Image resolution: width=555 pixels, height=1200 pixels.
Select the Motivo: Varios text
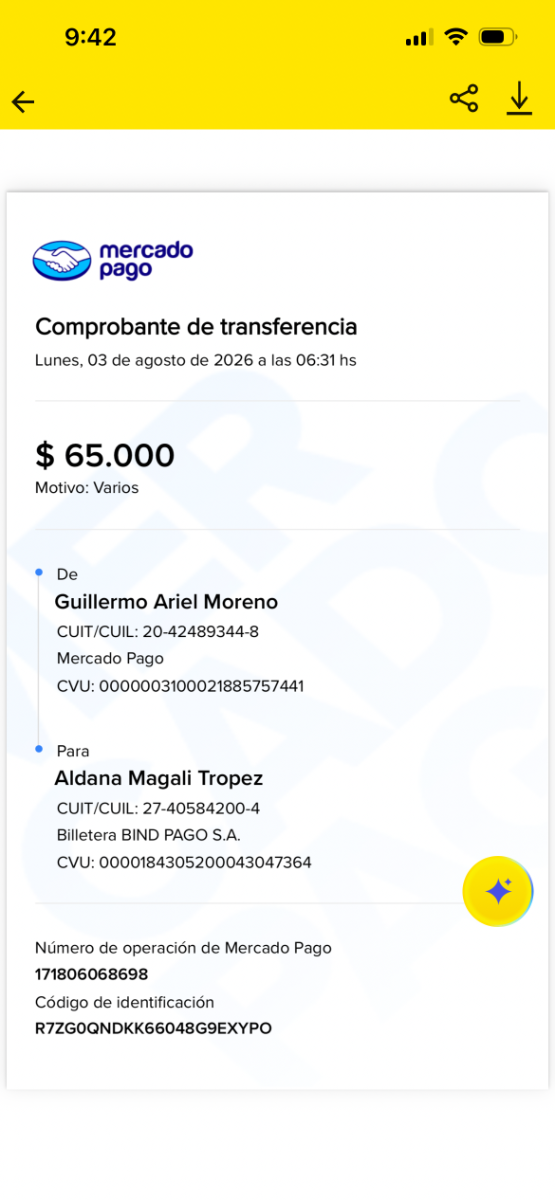(87, 488)
